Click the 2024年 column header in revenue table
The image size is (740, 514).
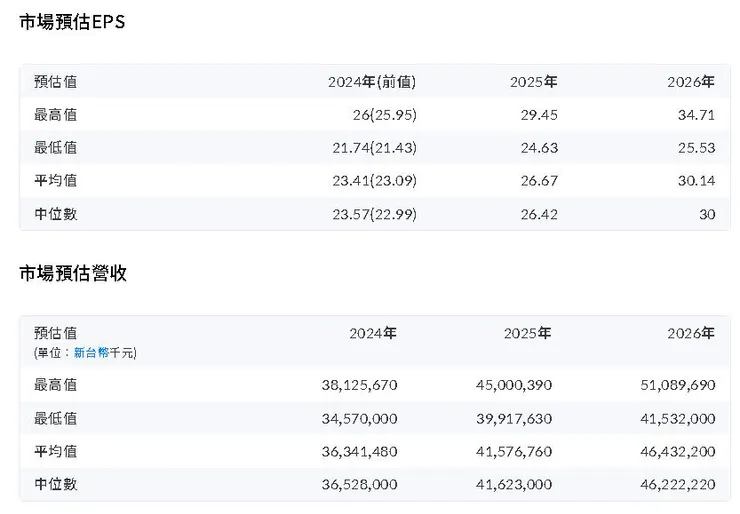point(373,333)
